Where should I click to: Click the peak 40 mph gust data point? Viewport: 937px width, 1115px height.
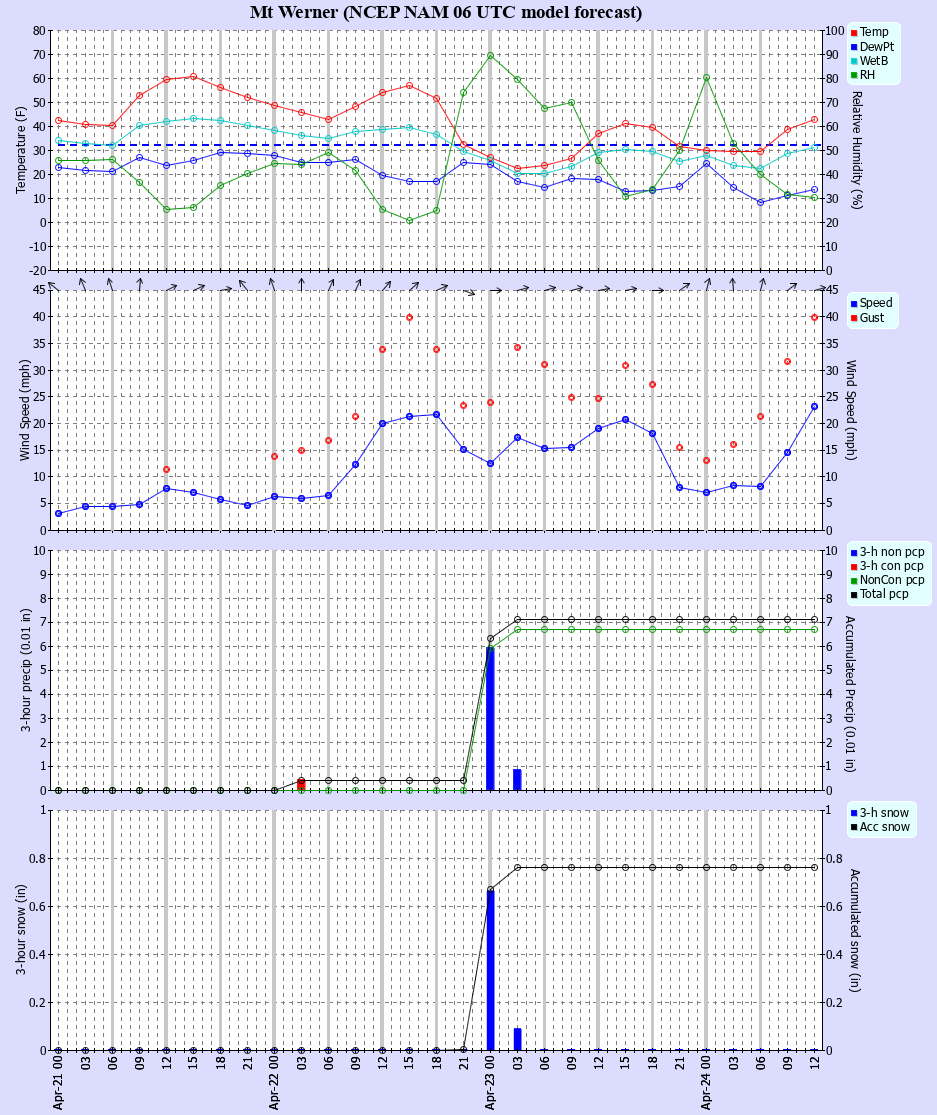point(411,318)
